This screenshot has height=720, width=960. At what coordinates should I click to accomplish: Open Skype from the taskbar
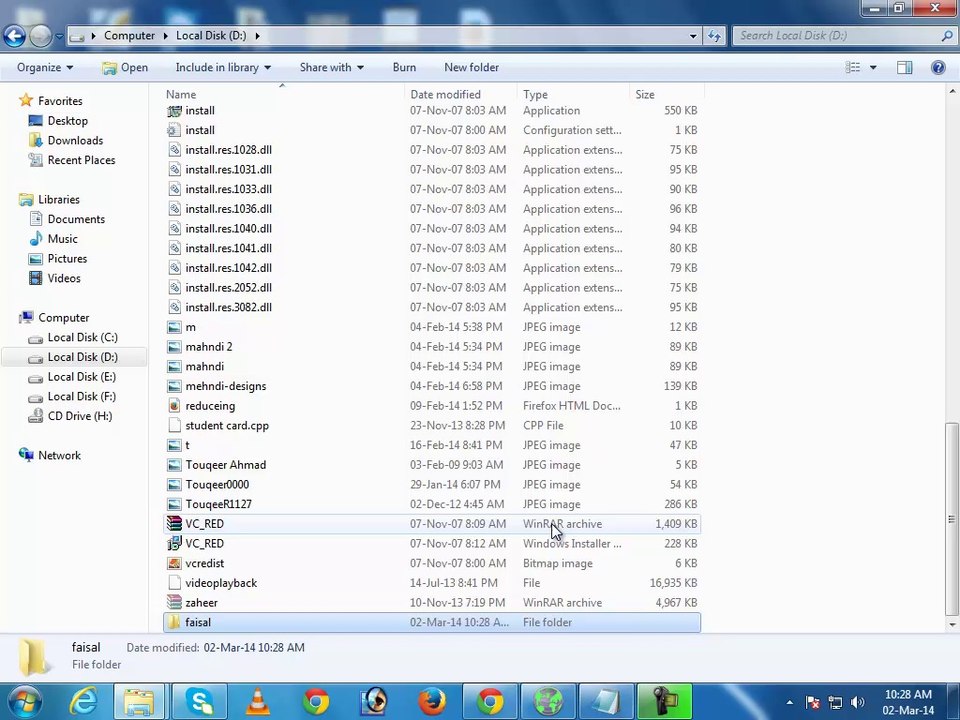tap(200, 702)
